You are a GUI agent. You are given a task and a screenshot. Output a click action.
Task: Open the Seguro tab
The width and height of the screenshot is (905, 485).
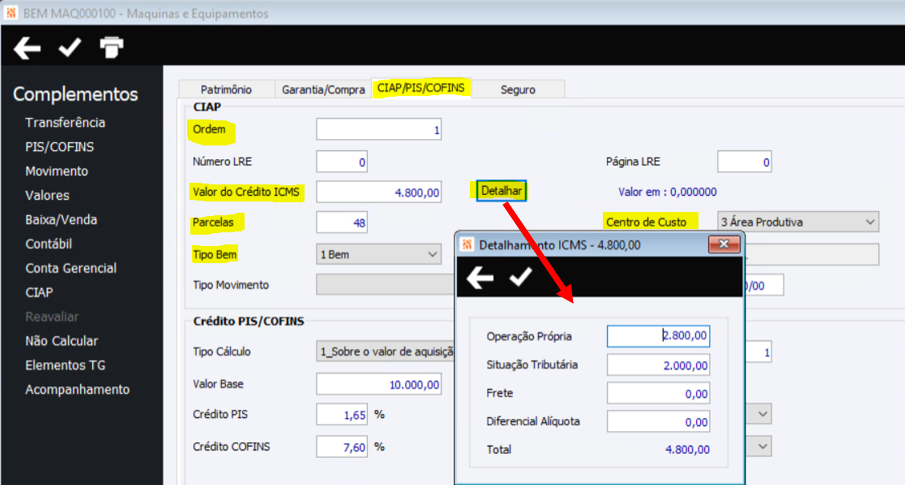click(518, 89)
